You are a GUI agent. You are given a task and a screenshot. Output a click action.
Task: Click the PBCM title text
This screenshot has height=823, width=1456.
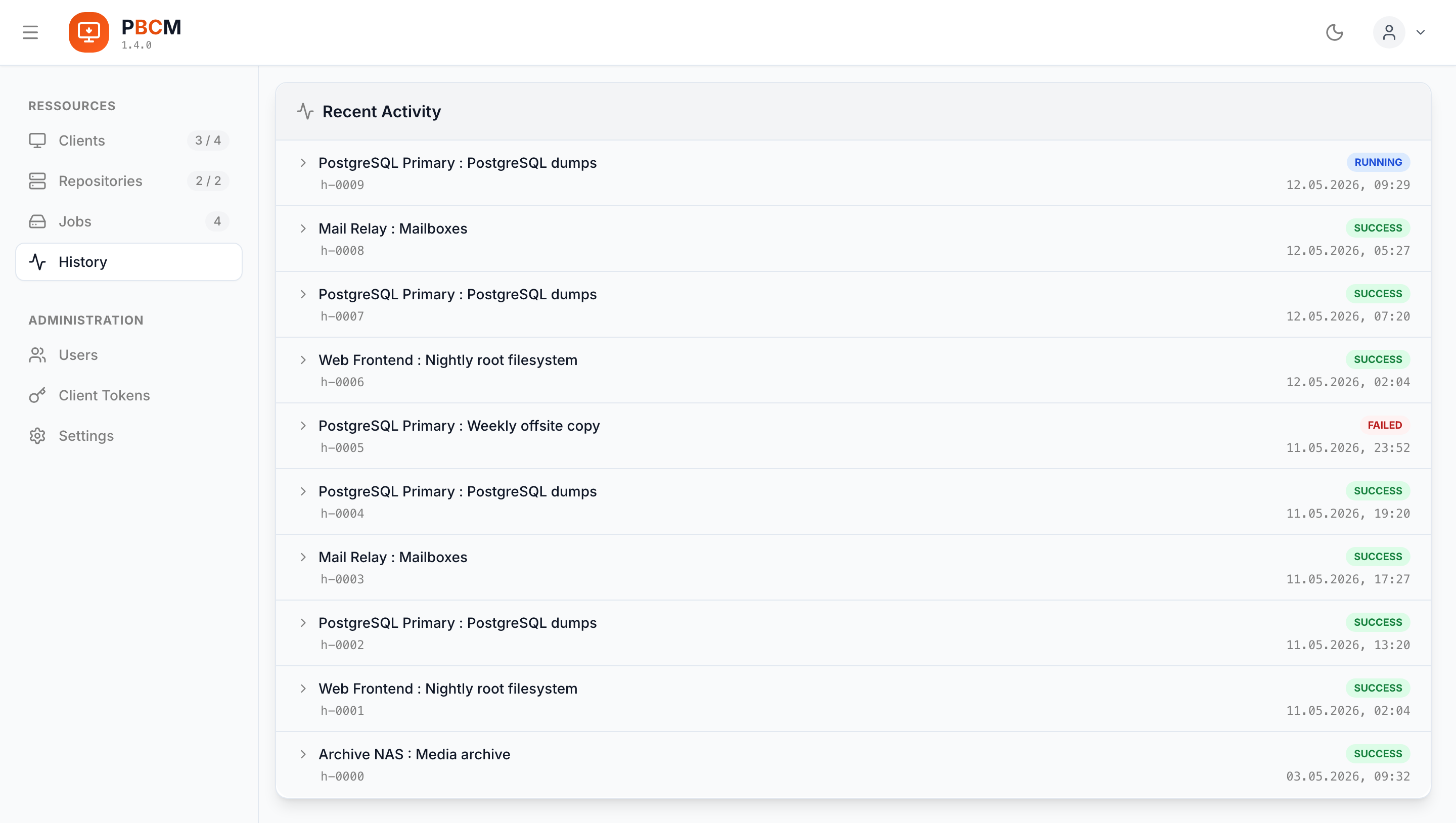coord(151,27)
